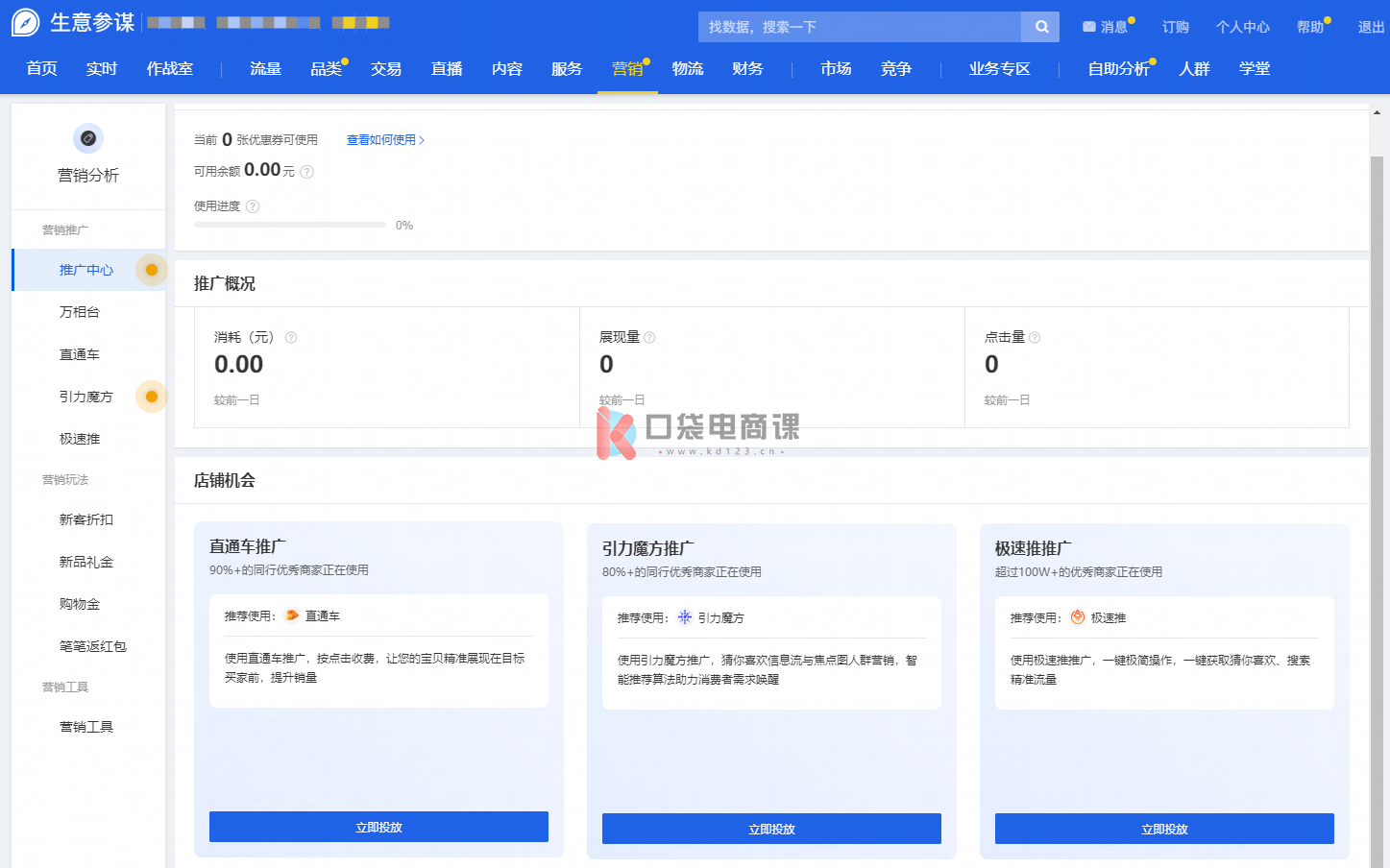
Task: Open the 服务 tab
Action: click(567, 69)
